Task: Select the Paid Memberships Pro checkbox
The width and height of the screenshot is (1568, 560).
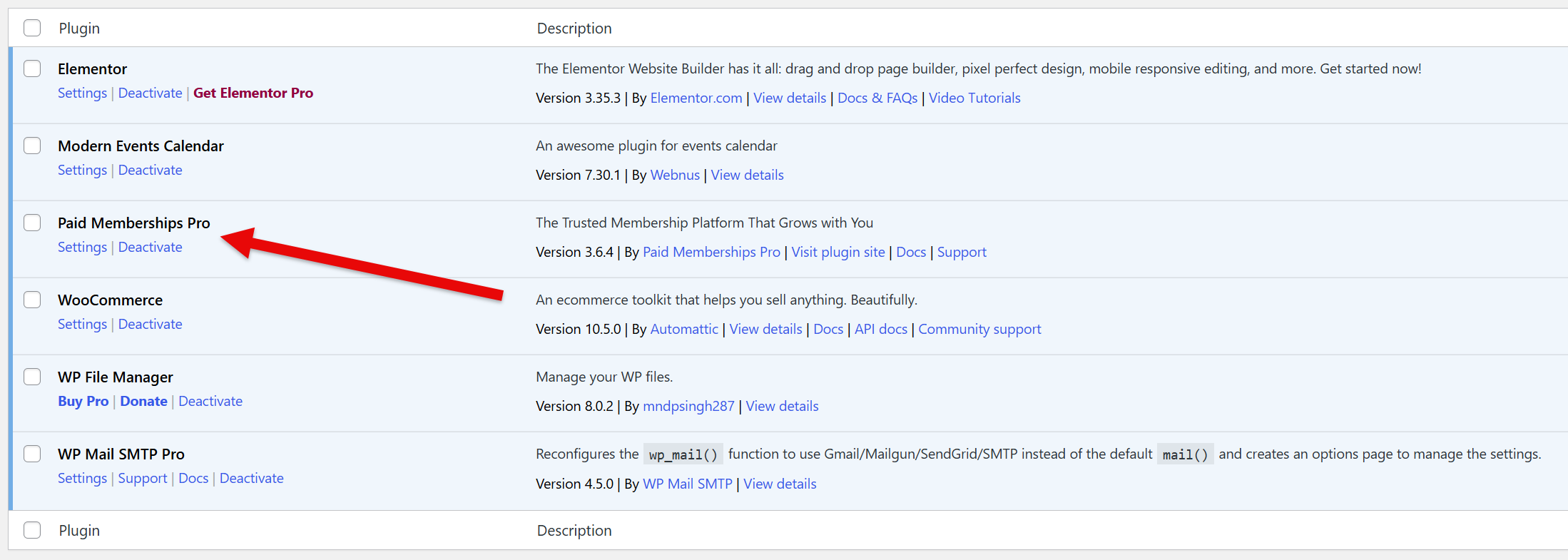Action: [x=32, y=223]
